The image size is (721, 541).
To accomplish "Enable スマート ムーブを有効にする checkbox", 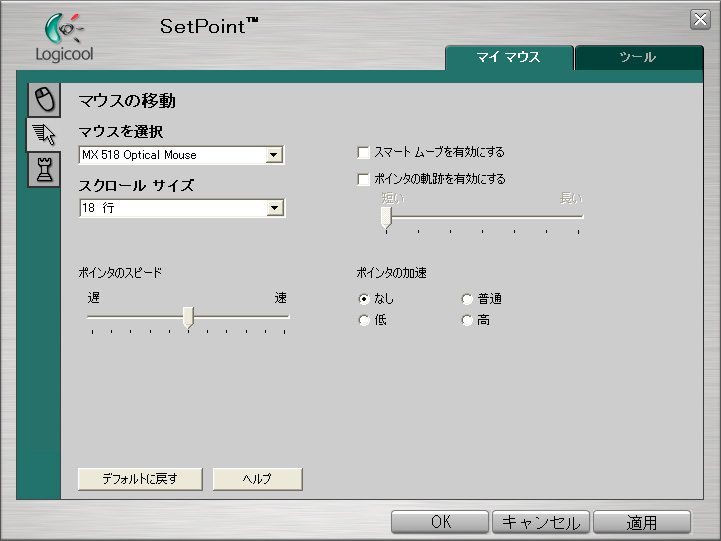I will [363, 152].
